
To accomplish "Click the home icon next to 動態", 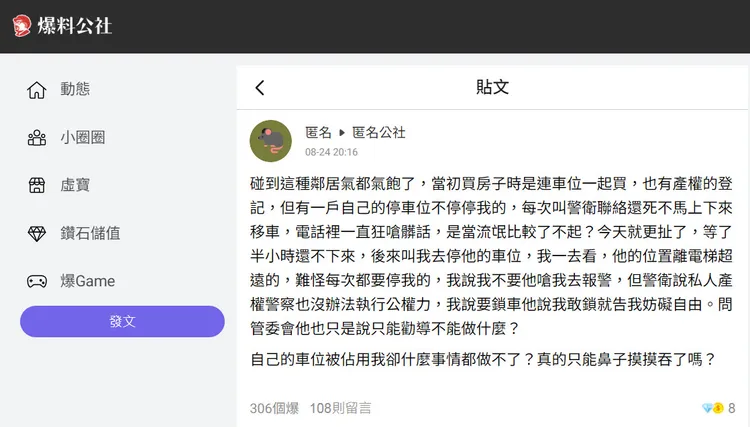I will pyautogui.click(x=36, y=89).
